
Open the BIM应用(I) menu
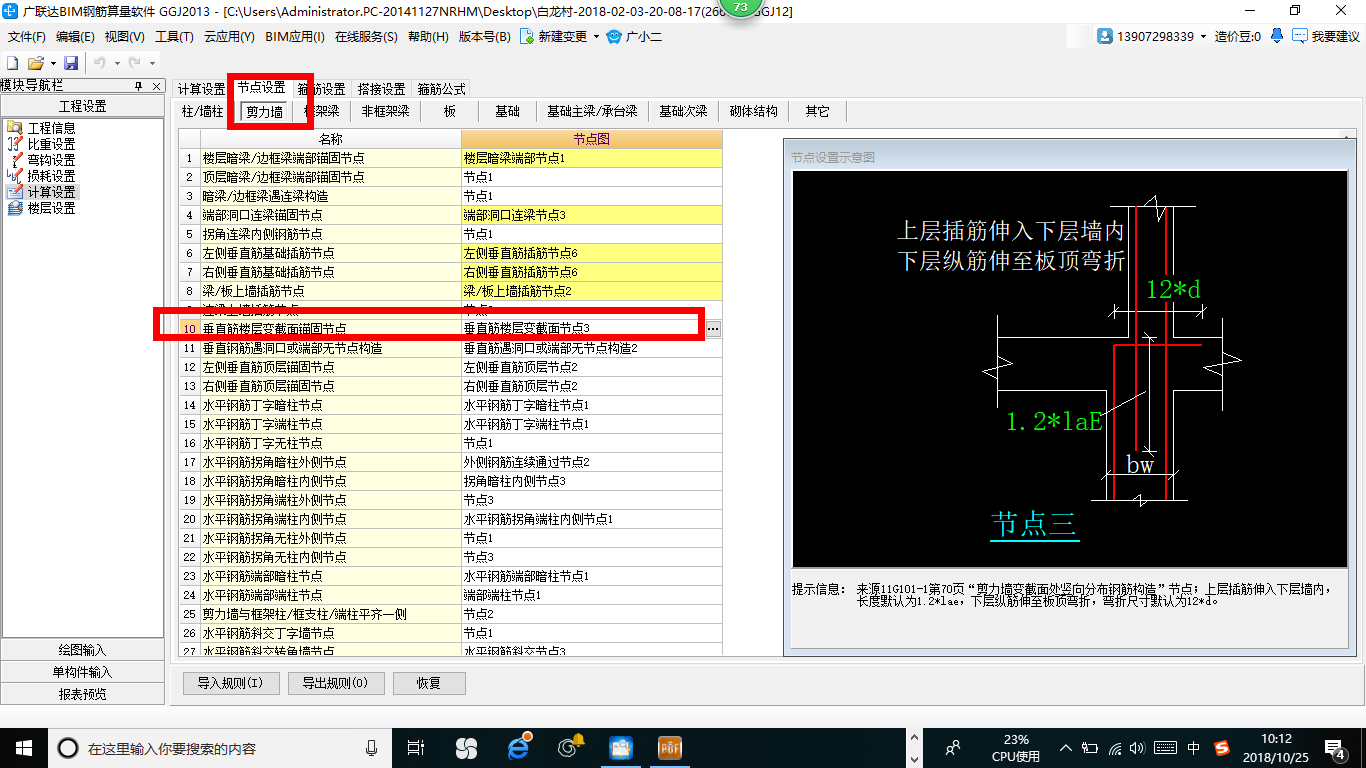click(295, 37)
